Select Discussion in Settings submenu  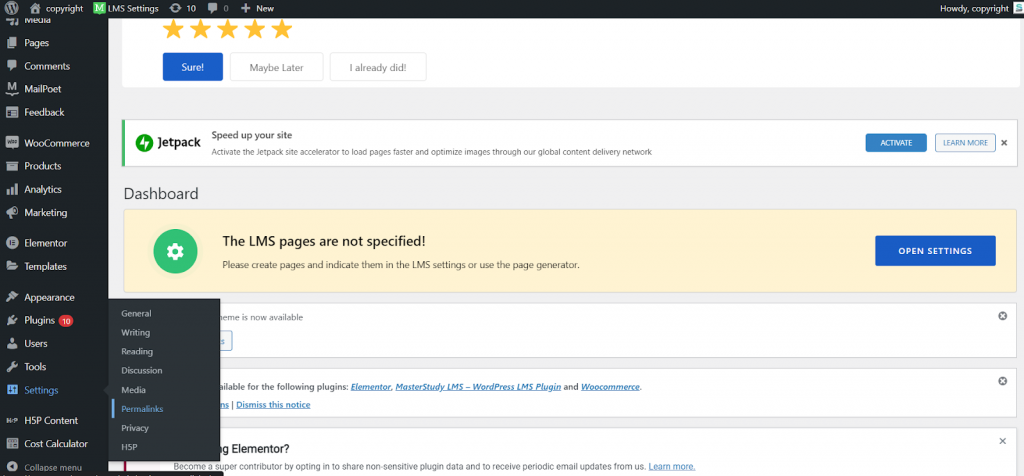141,371
